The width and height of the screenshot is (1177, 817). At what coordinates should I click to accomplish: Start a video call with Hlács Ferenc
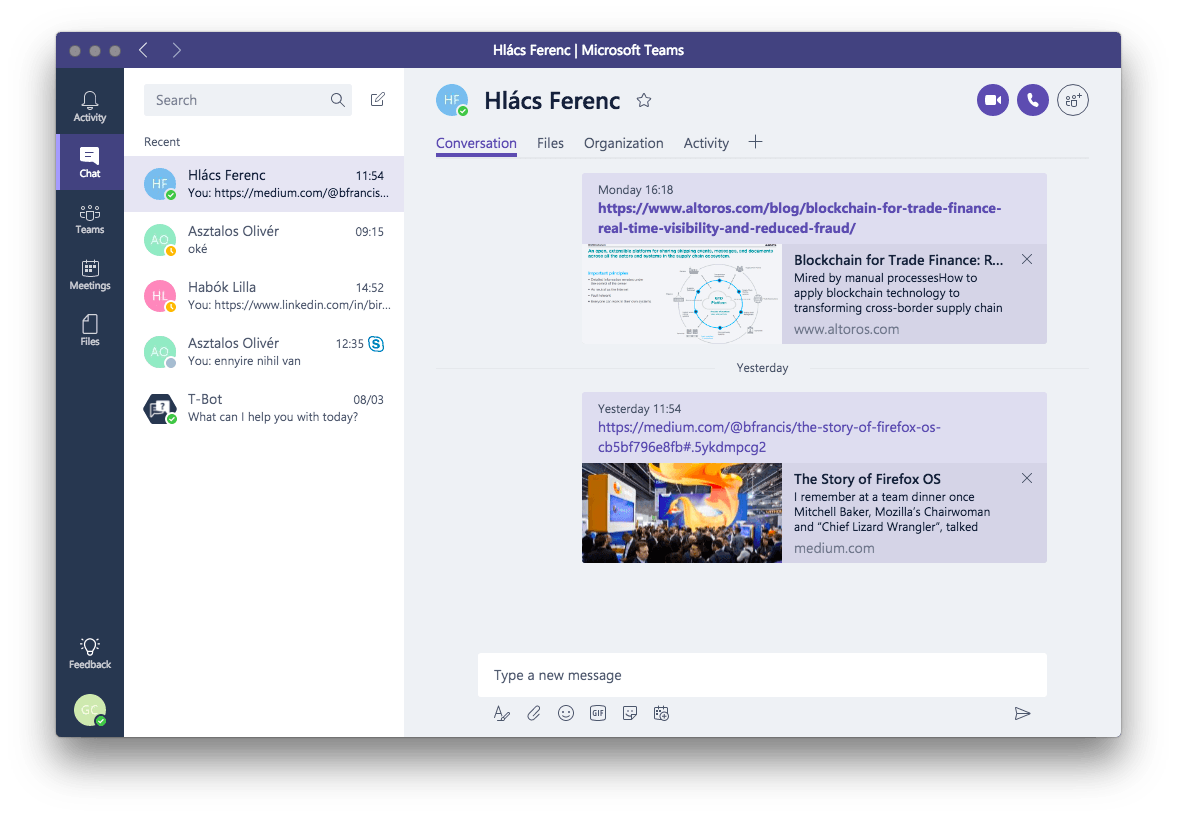pyautogui.click(x=992, y=100)
